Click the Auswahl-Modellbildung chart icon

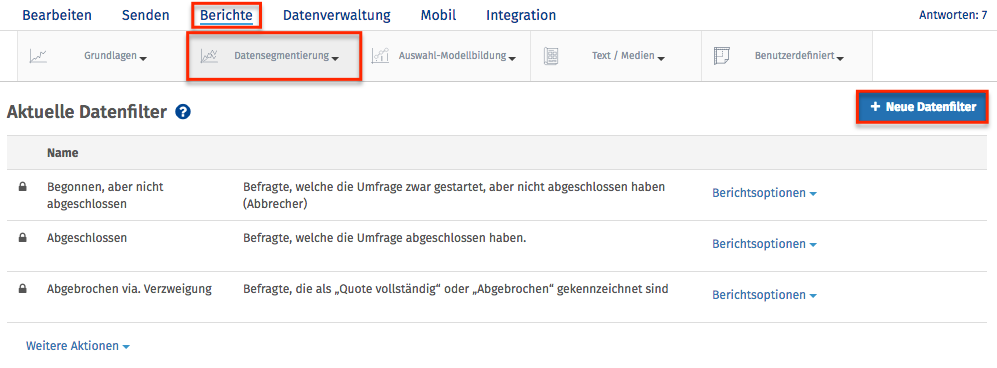[380, 56]
